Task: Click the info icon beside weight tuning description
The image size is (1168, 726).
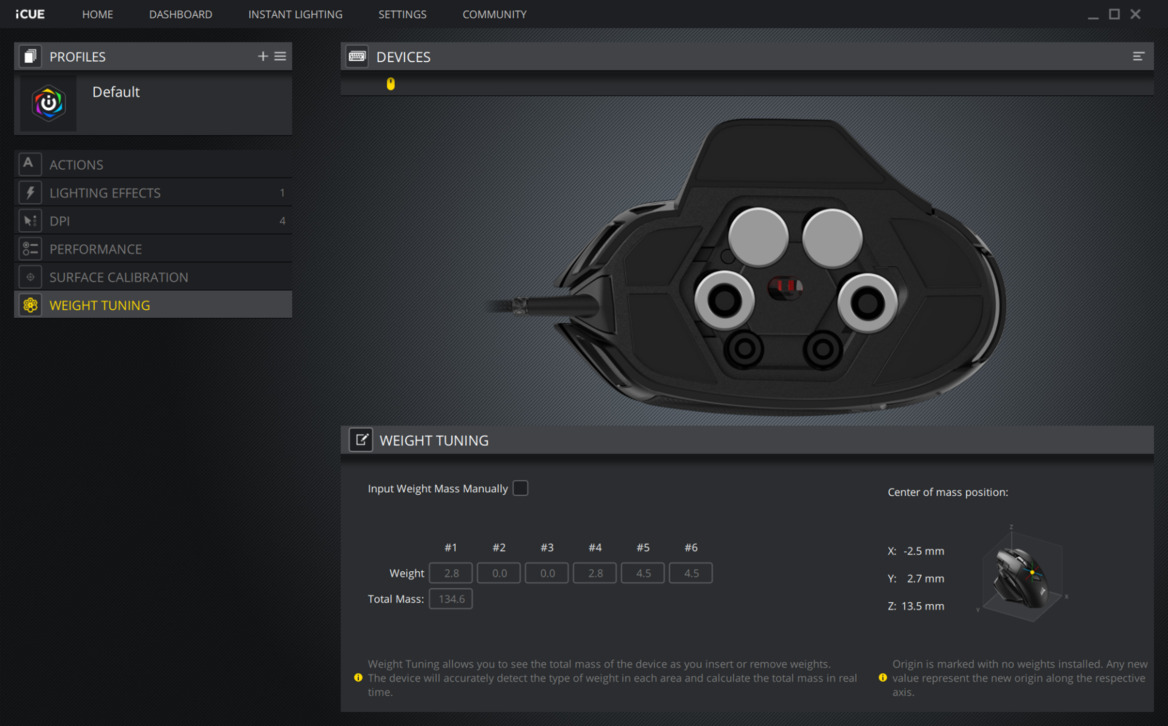Action: [358, 678]
